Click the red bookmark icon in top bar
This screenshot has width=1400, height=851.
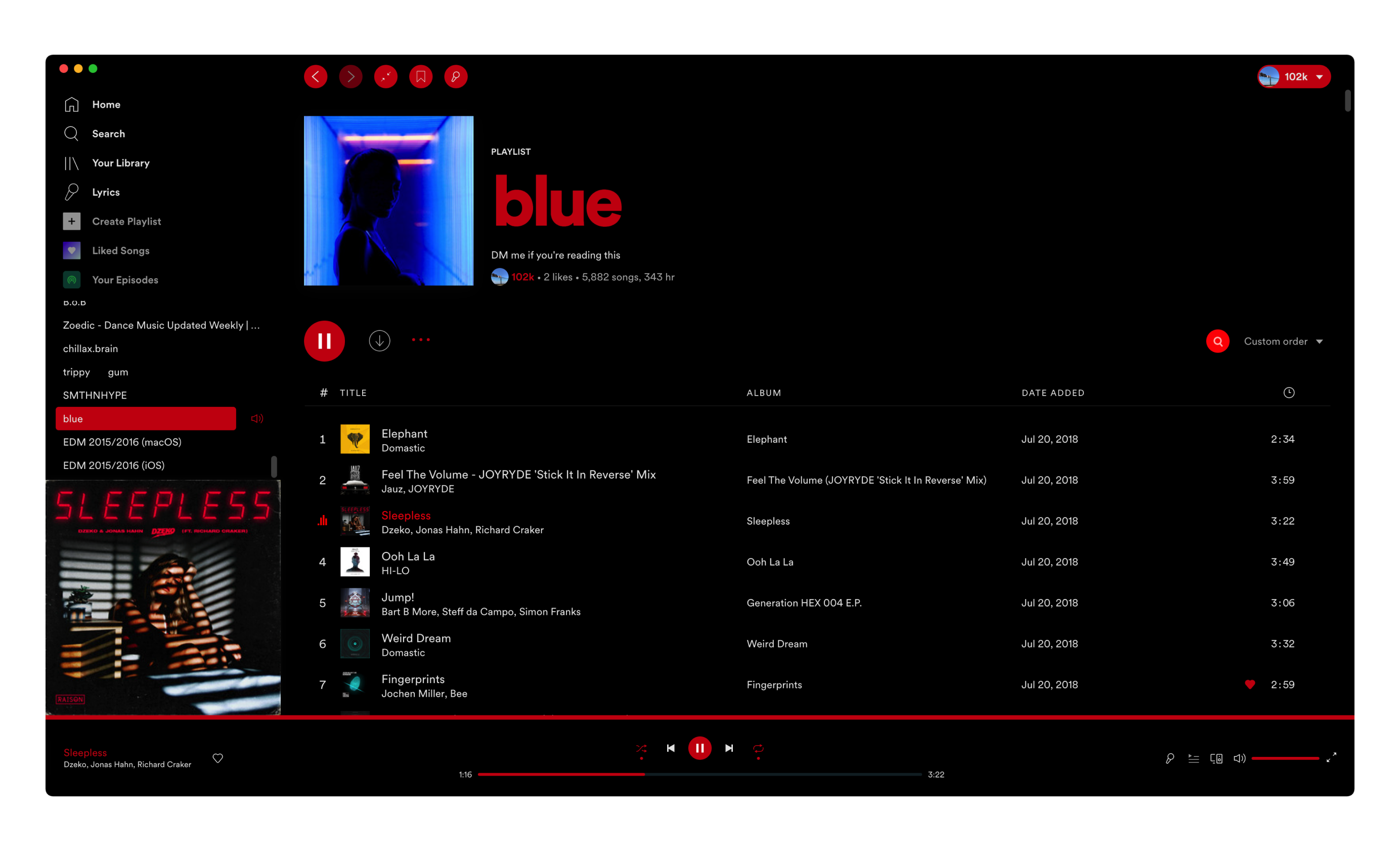[x=420, y=76]
